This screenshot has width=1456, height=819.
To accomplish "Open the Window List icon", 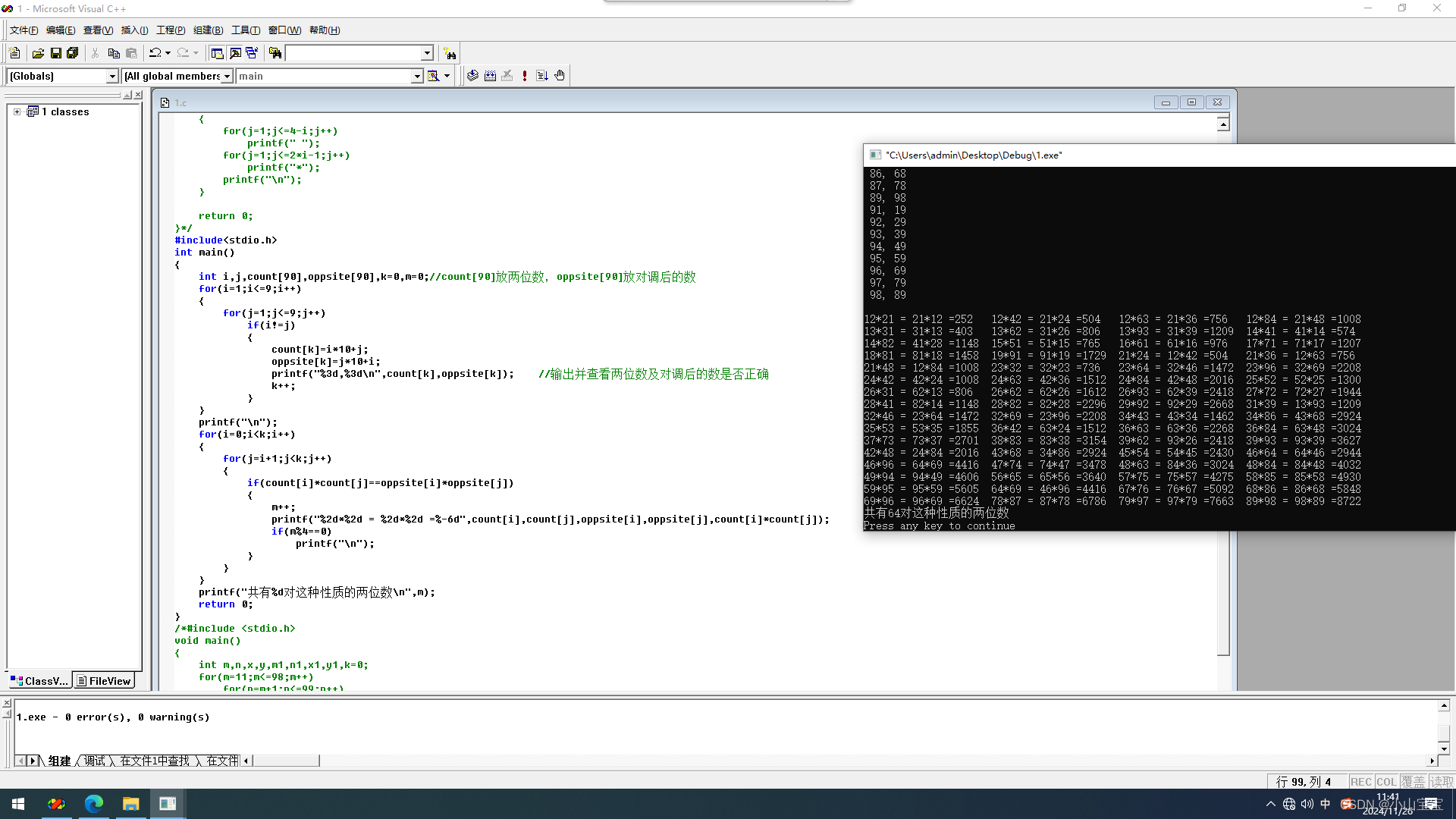I will (x=252, y=53).
